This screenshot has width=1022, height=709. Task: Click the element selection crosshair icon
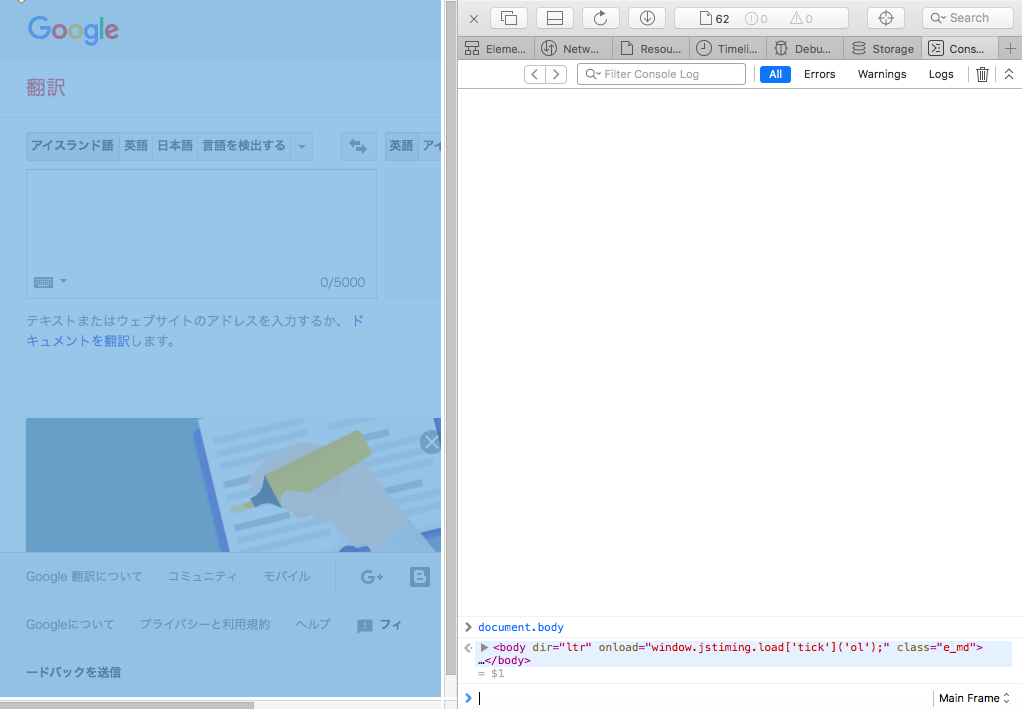tap(885, 18)
